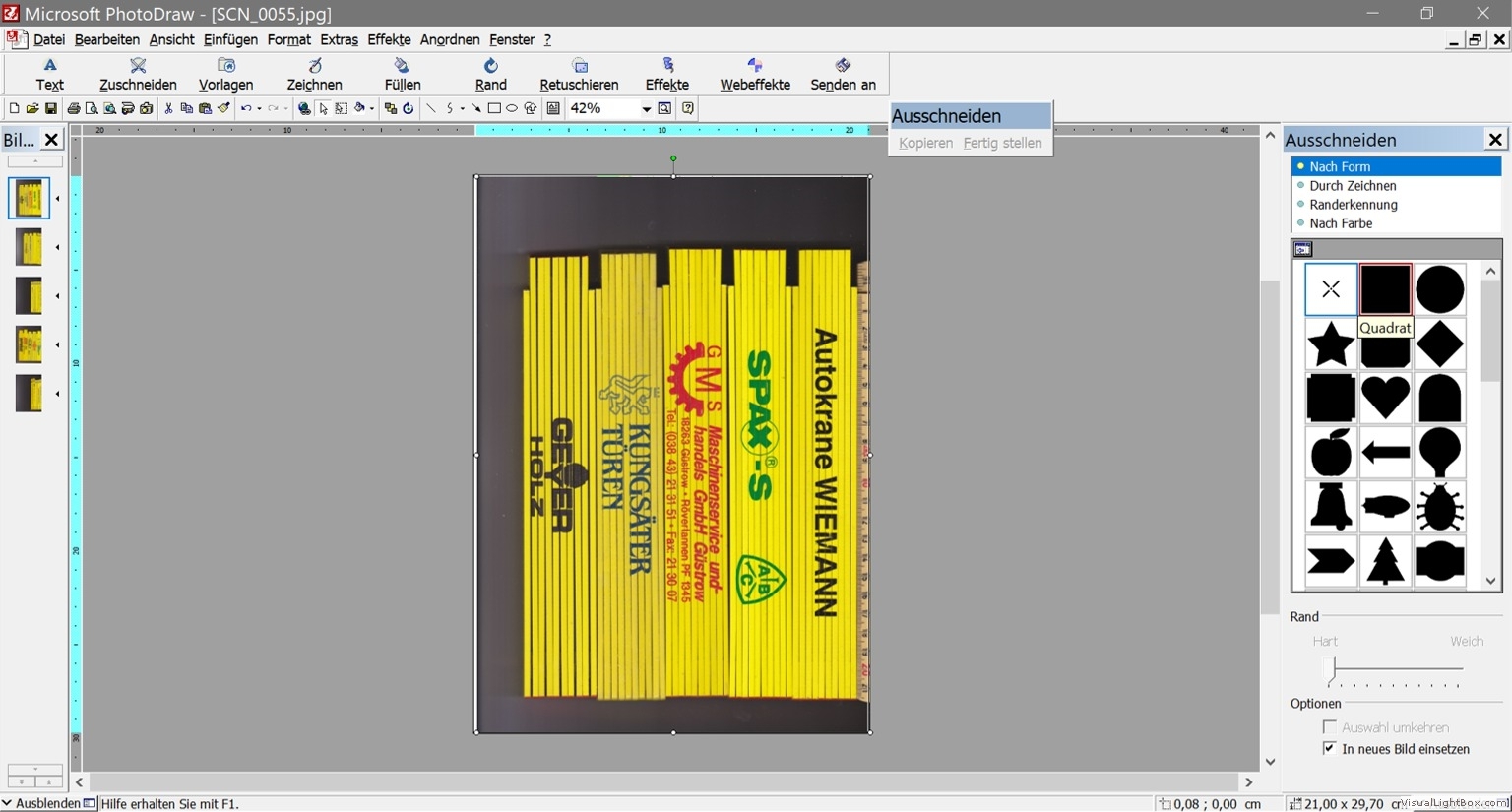Click the Webeffekte visual menu button

point(755,74)
